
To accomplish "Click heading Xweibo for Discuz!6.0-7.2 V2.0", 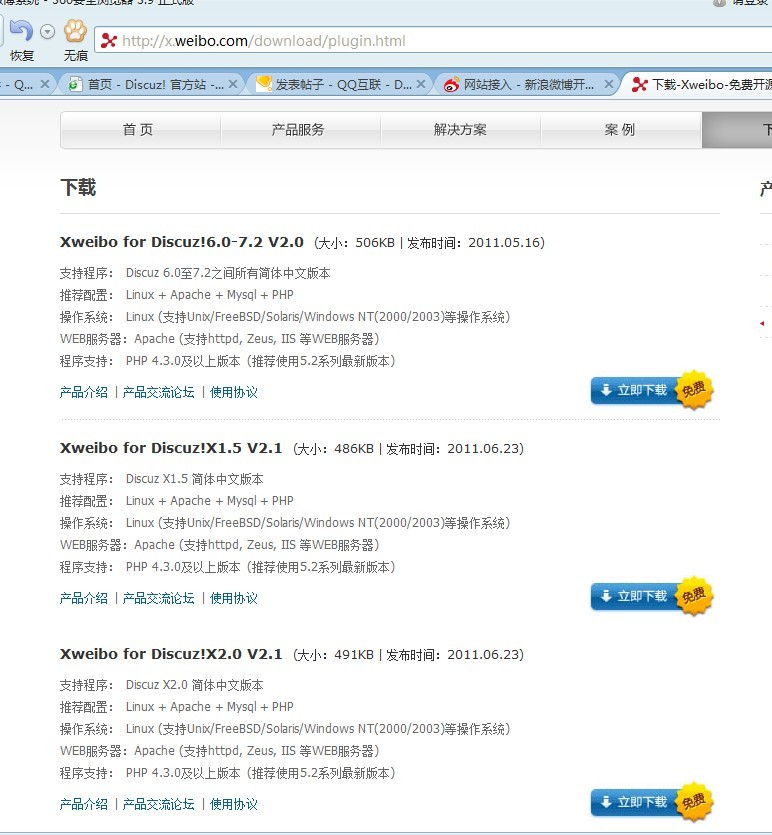I will pyautogui.click(x=182, y=242).
